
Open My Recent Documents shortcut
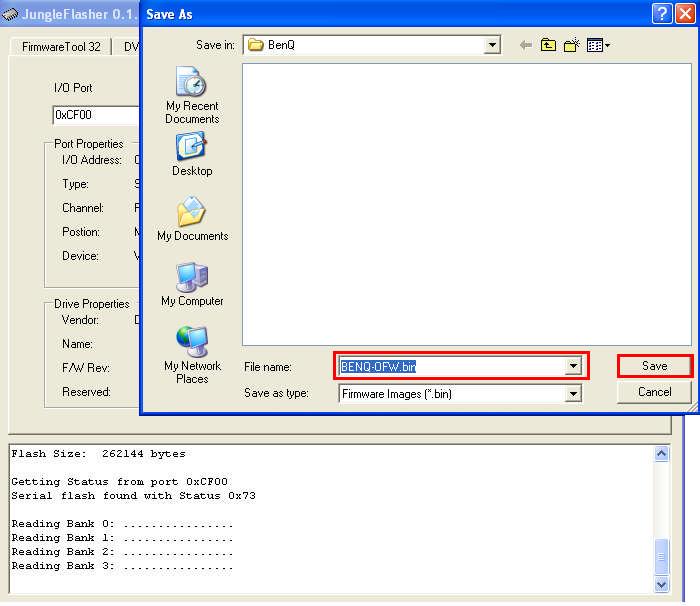click(192, 95)
